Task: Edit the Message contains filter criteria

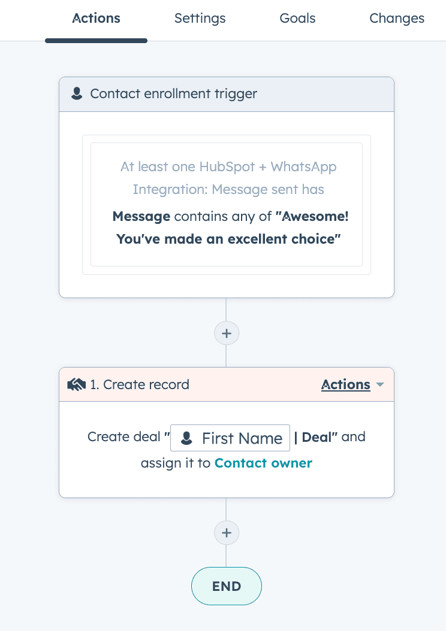Action: click(x=230, y=227)
